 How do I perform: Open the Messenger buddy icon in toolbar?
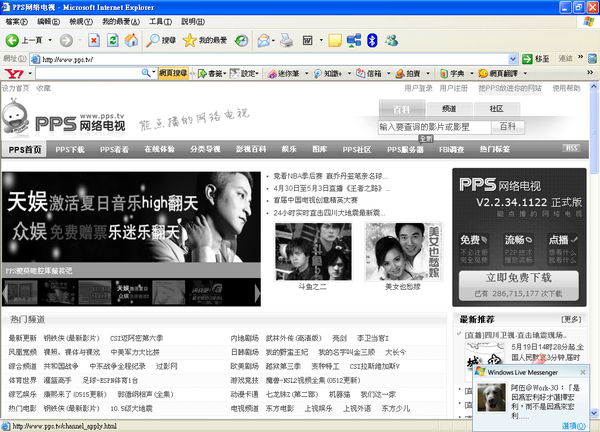(392, 40)
